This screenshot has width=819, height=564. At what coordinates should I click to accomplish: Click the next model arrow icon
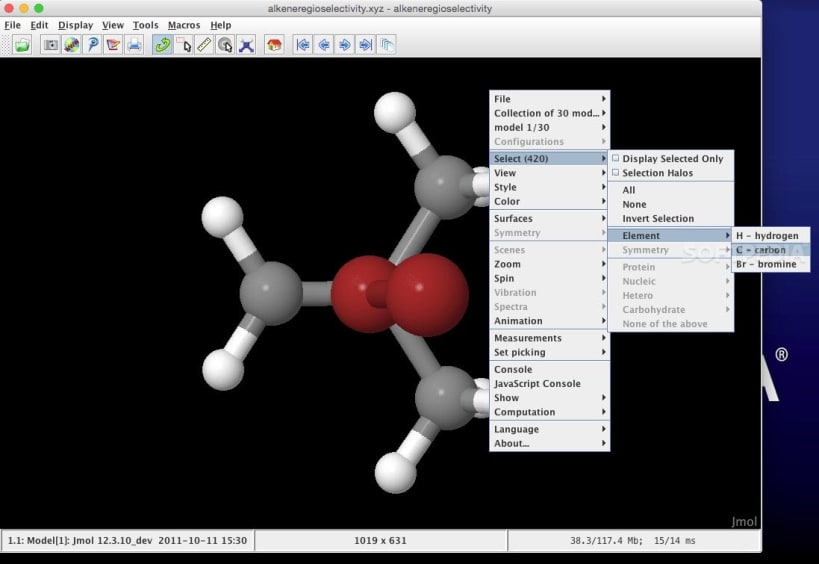click(344, 45)
